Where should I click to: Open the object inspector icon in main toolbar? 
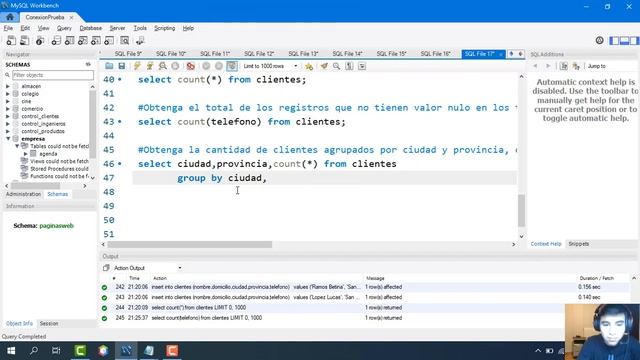pyautogui.click(x=40, y=40)
